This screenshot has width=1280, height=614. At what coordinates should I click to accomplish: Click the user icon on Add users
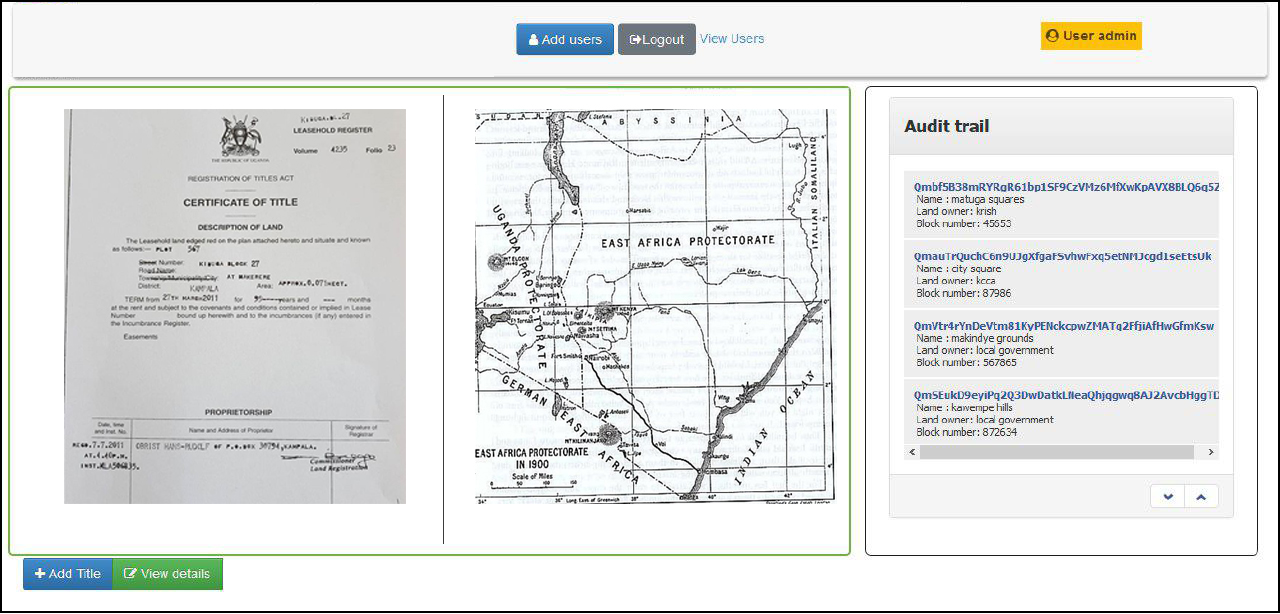pos(534,40)
